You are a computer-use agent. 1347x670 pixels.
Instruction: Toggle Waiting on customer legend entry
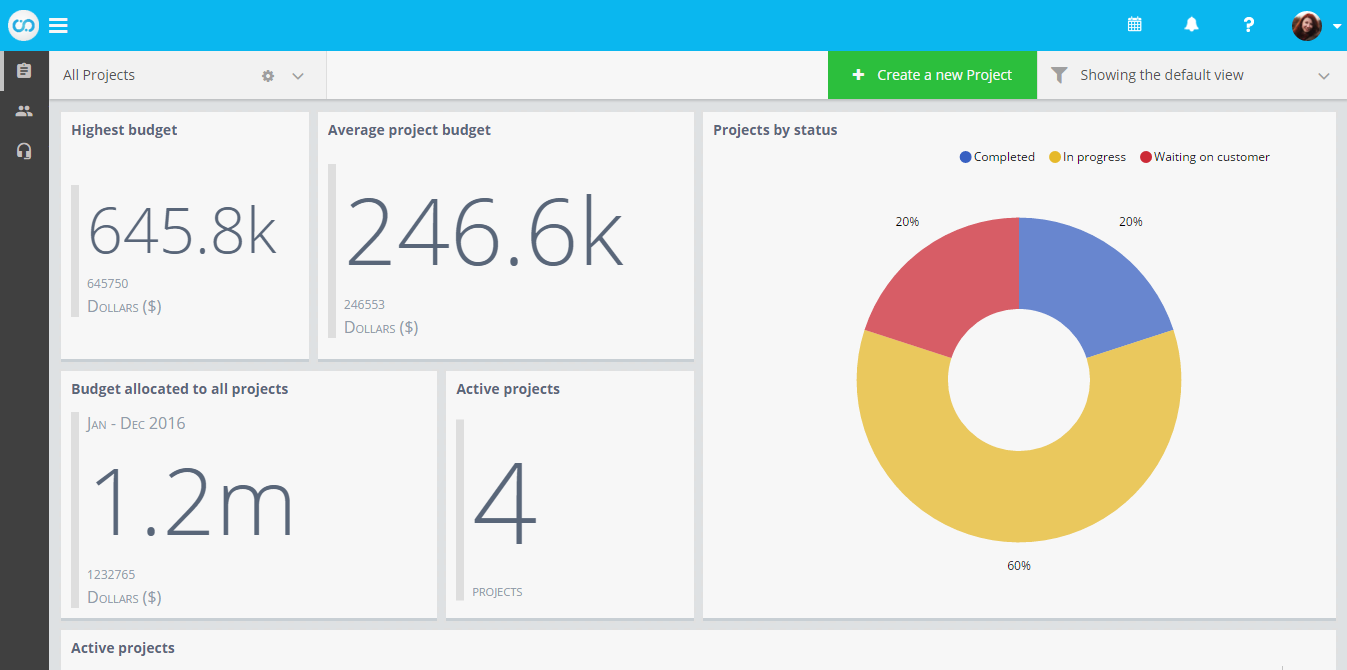click(x=1205, y=157)
